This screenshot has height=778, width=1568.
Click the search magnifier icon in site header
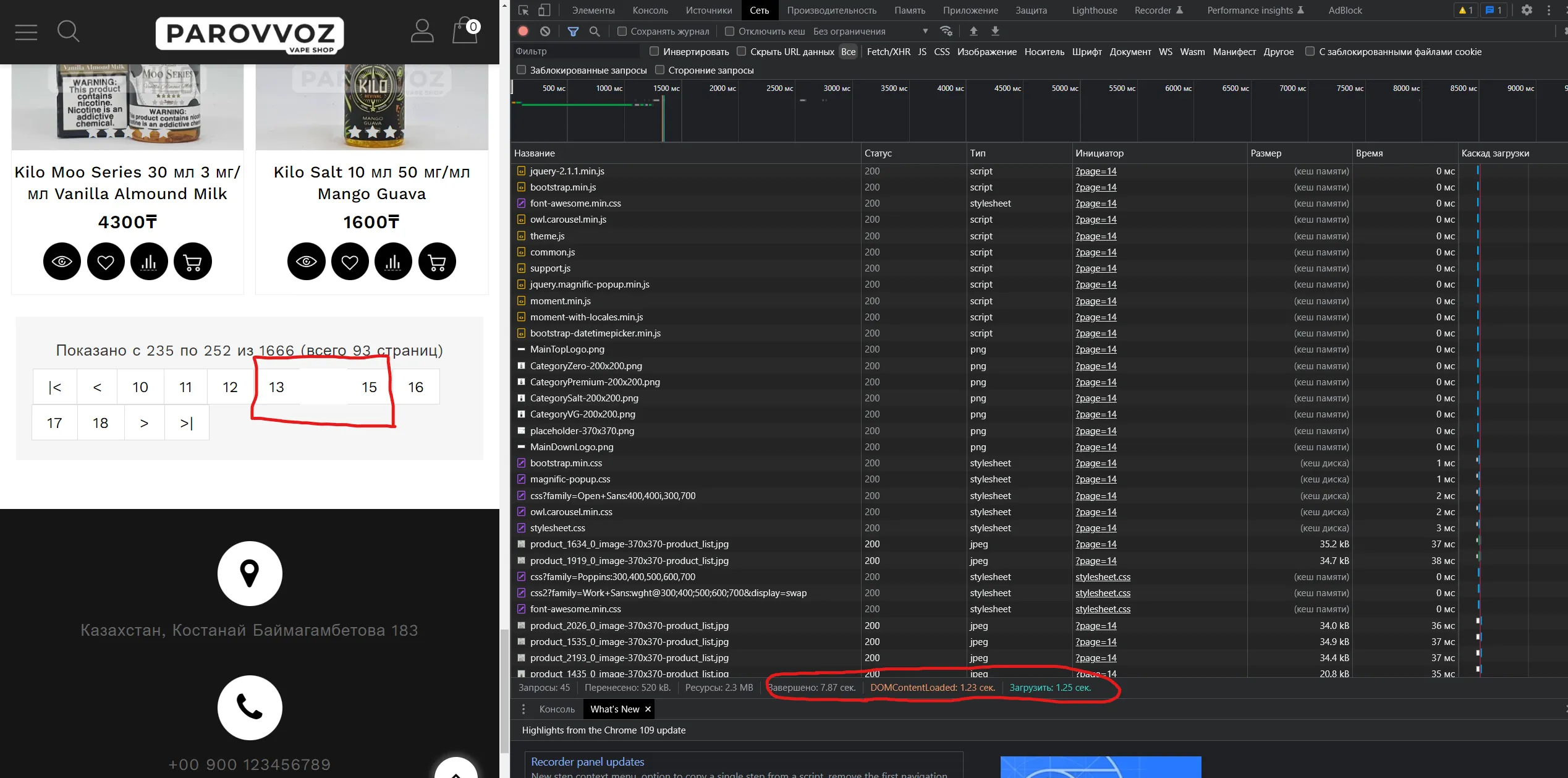[68, 31]
